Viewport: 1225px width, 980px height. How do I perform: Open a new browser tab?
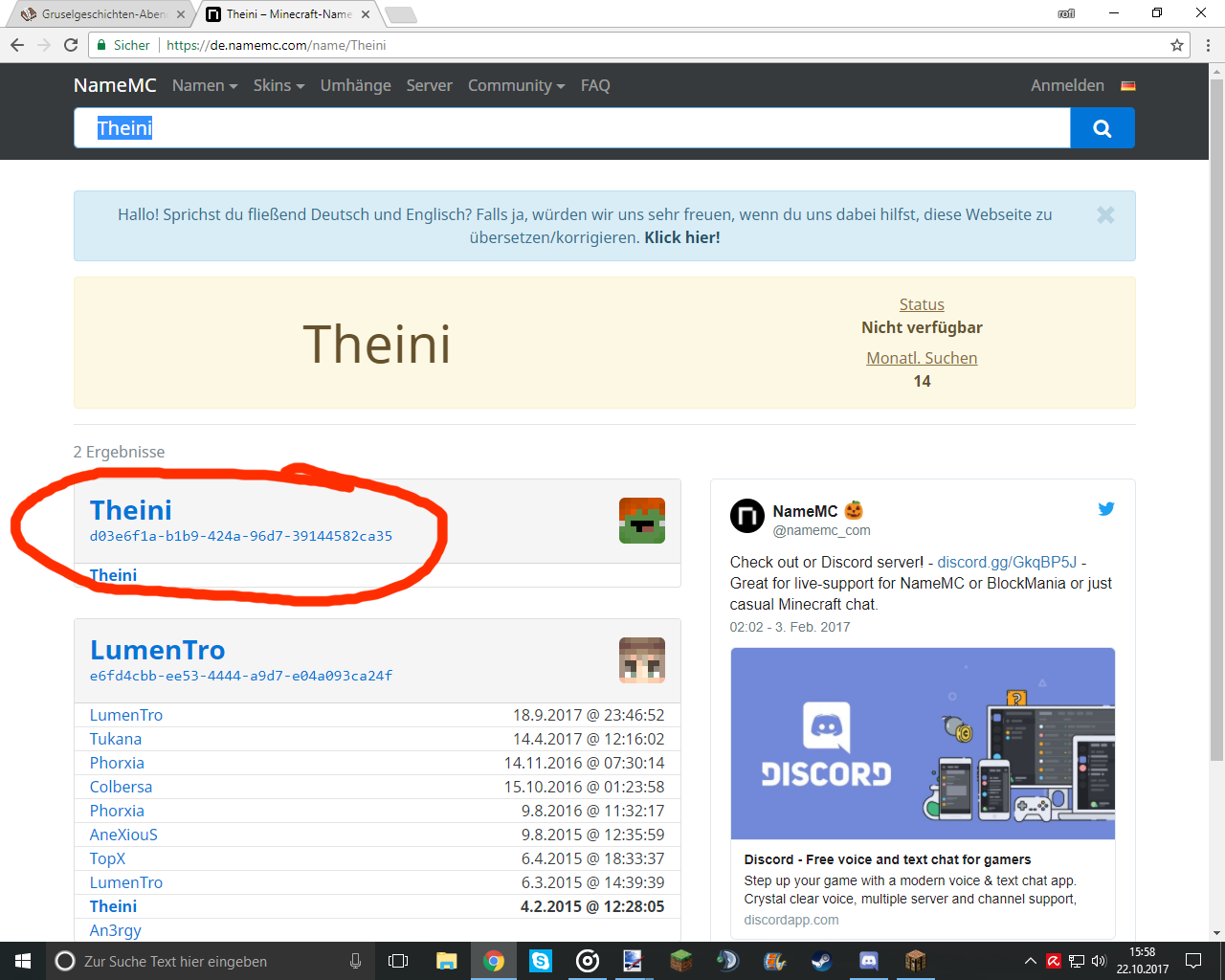point(400,14)
